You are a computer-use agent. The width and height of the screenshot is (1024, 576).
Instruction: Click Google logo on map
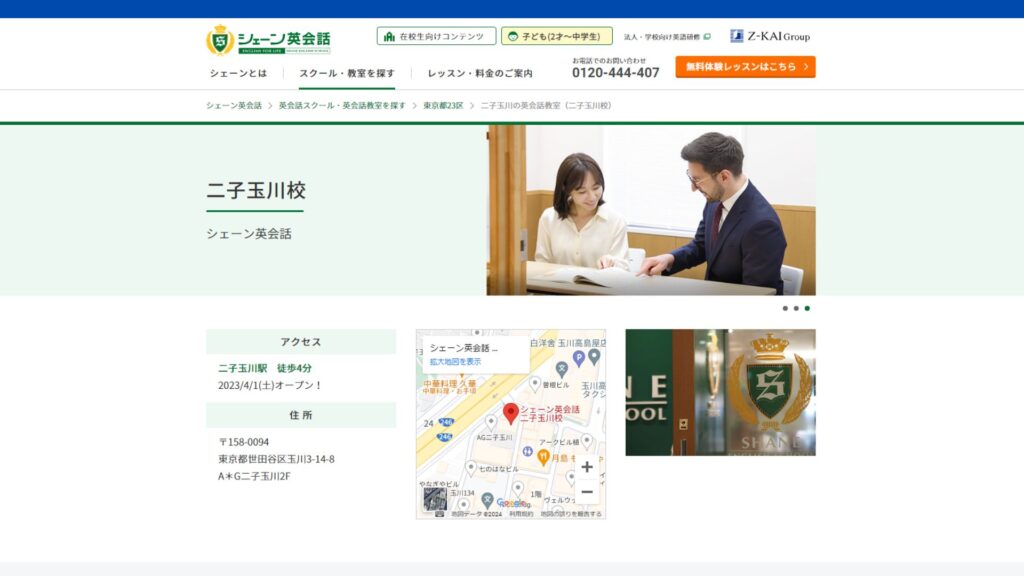(513, 503)
